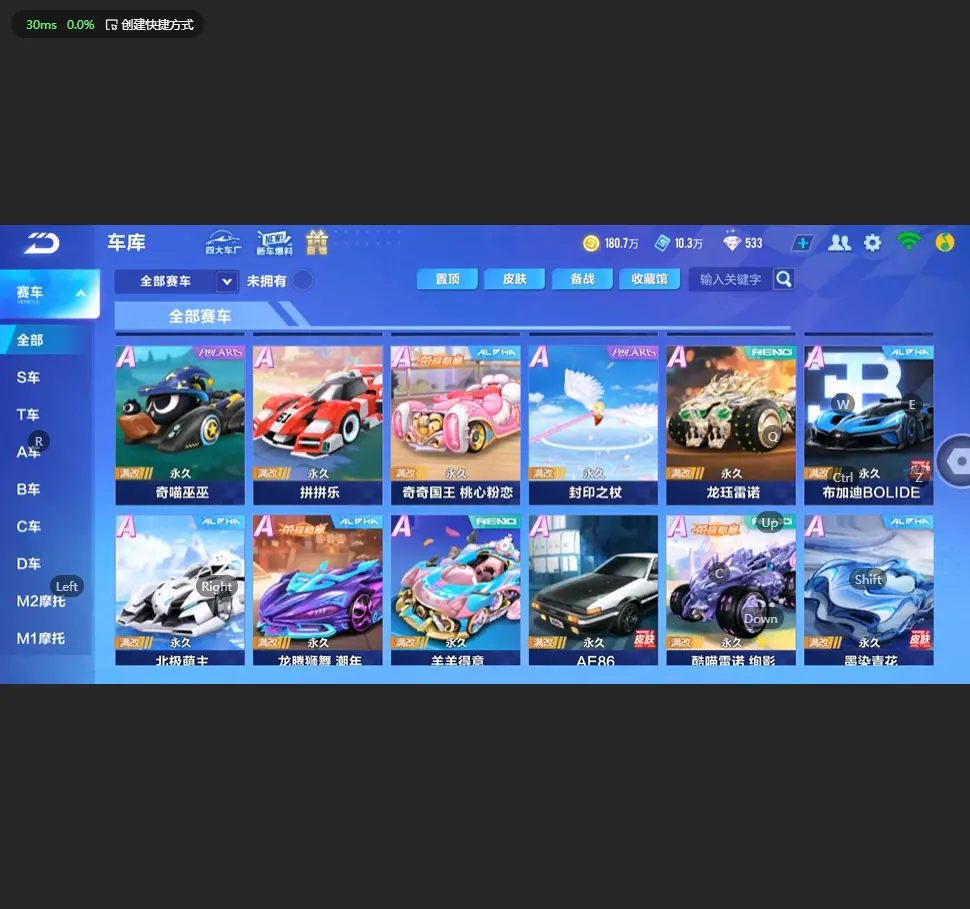Select the 奇喵巫巫 car card
970x909 pixels.
180,425
